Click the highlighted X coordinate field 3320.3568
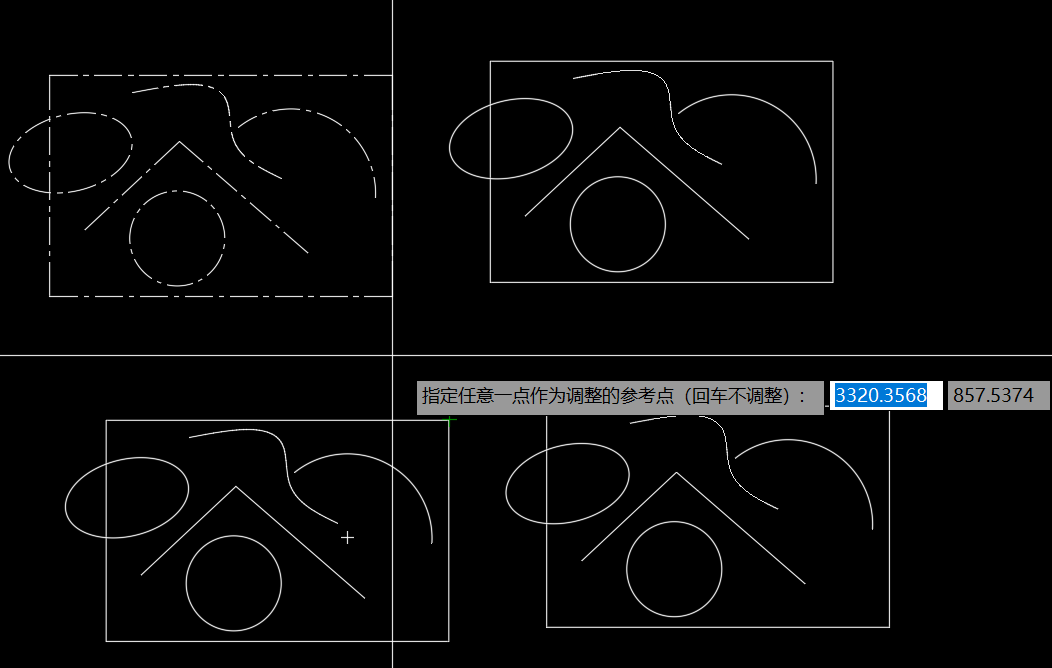1052x668 pixels. tap(881, 396)
